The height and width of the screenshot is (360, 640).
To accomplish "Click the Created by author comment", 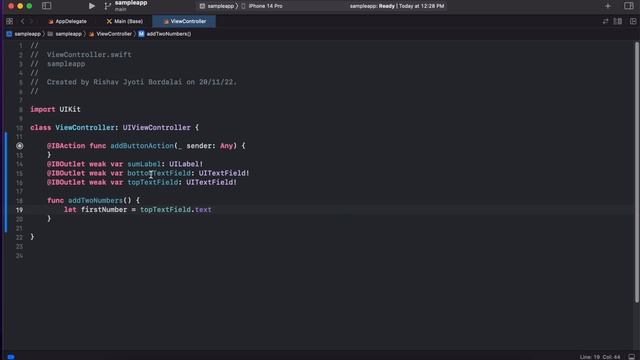I will tap(133, 82).
